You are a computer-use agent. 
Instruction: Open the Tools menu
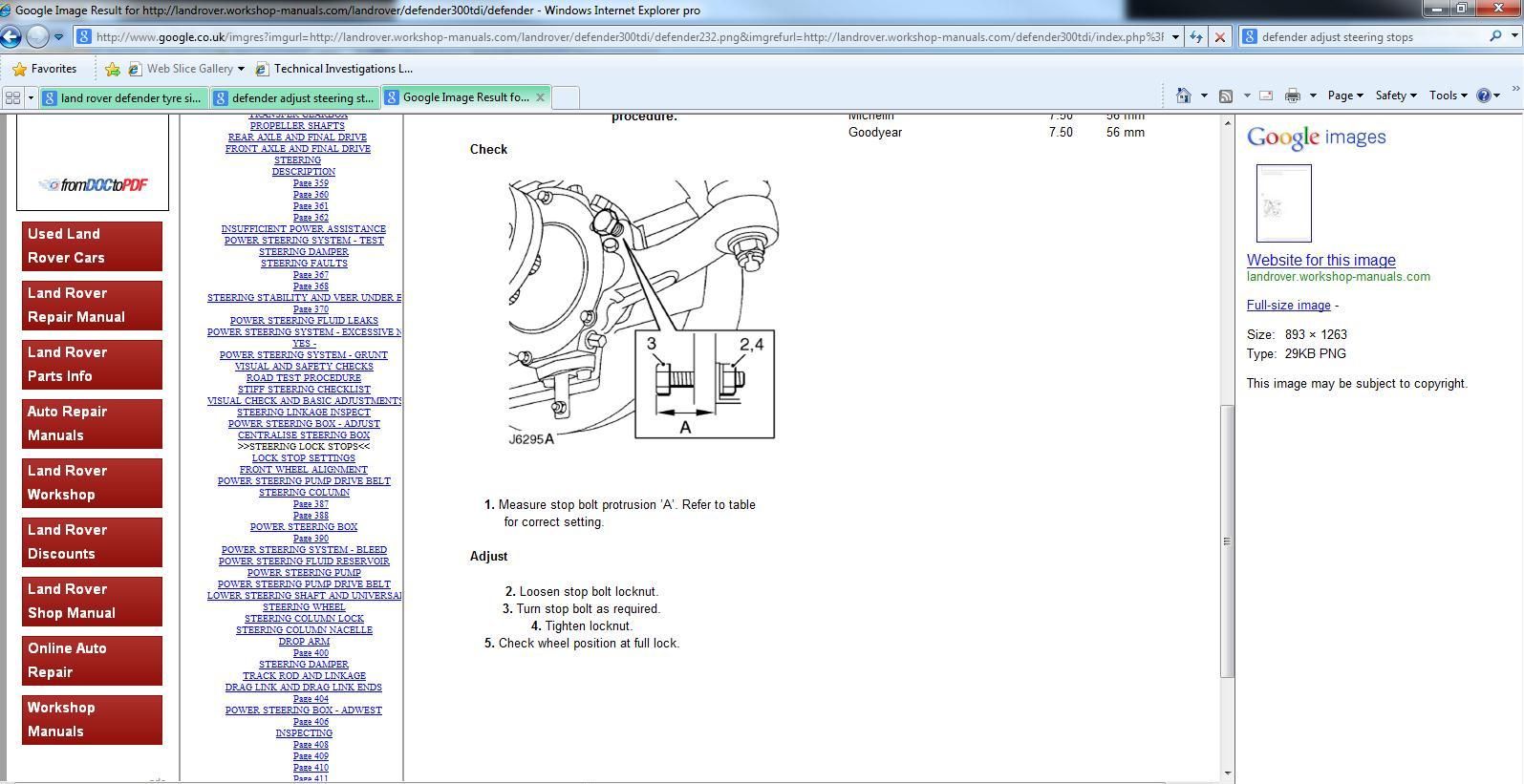click(x=1448, y=95)
